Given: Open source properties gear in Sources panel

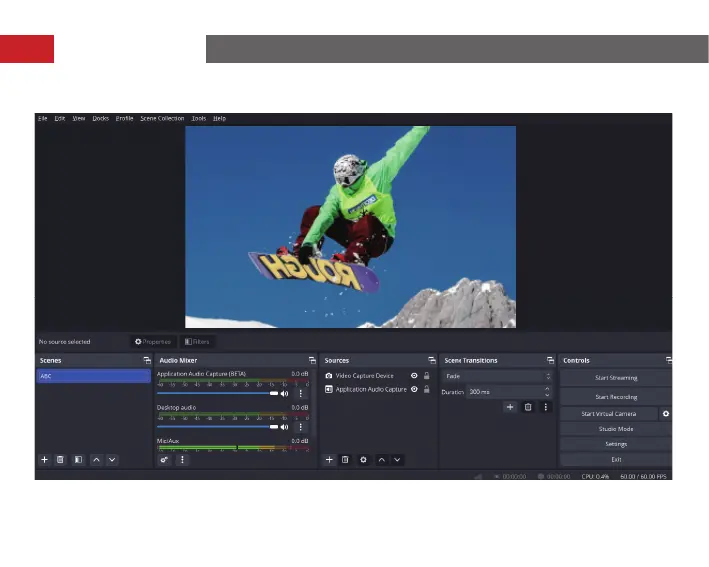Looking at the screenshot, I should pyautogui.click(x=363, y=459).
